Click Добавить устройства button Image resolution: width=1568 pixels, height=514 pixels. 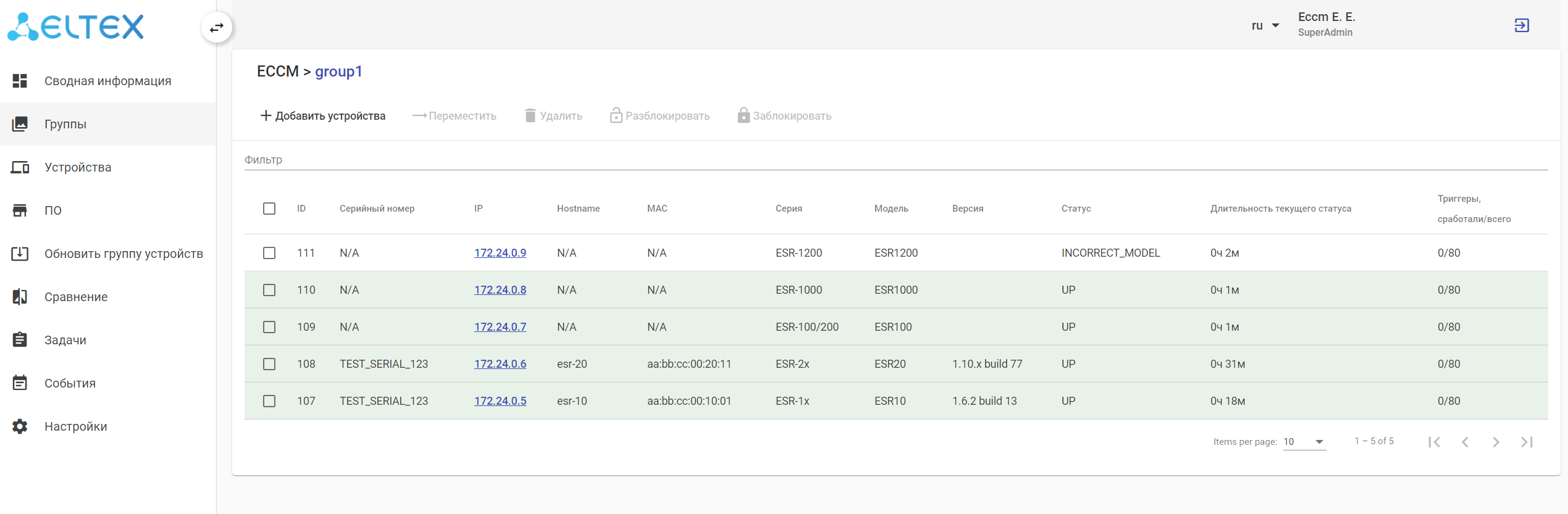323,116
